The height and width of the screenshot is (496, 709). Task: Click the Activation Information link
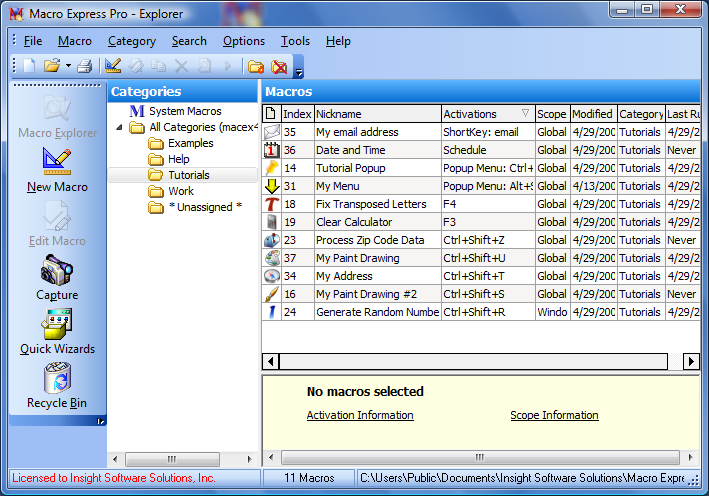tap(360, 415)
